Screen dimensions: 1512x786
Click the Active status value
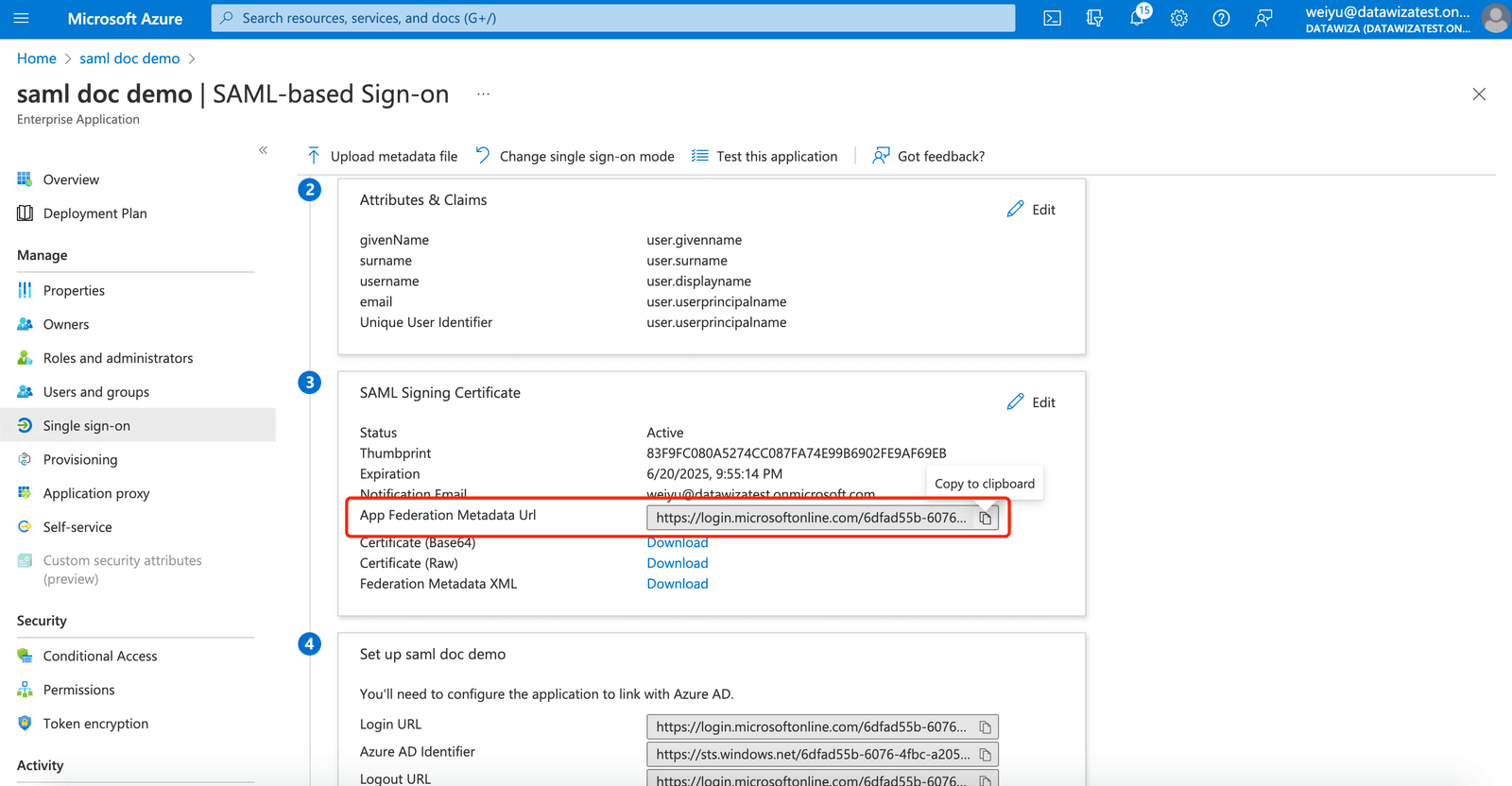(665, 433)
